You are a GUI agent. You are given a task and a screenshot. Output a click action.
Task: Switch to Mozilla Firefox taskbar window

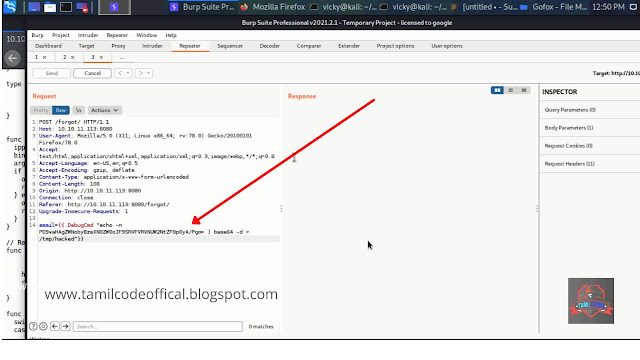point(273,7)
